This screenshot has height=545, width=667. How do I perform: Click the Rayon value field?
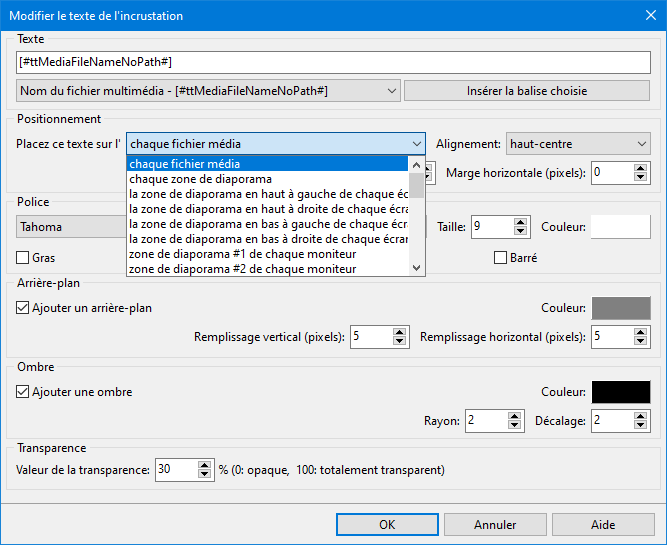tap(487, 421)
